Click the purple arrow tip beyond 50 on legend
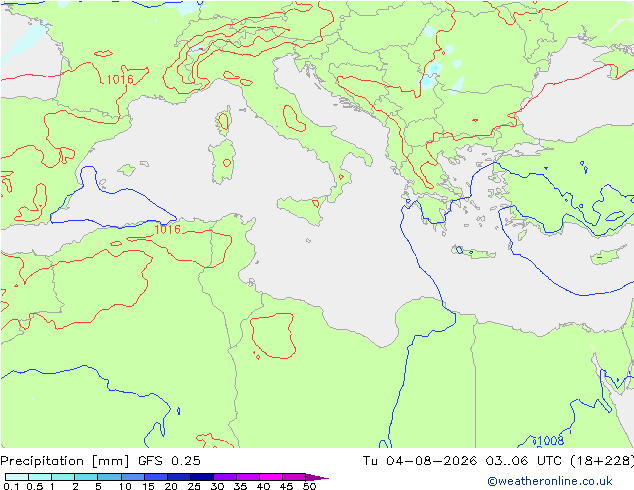The image size is (634, 490). click(x=318, y=477)
